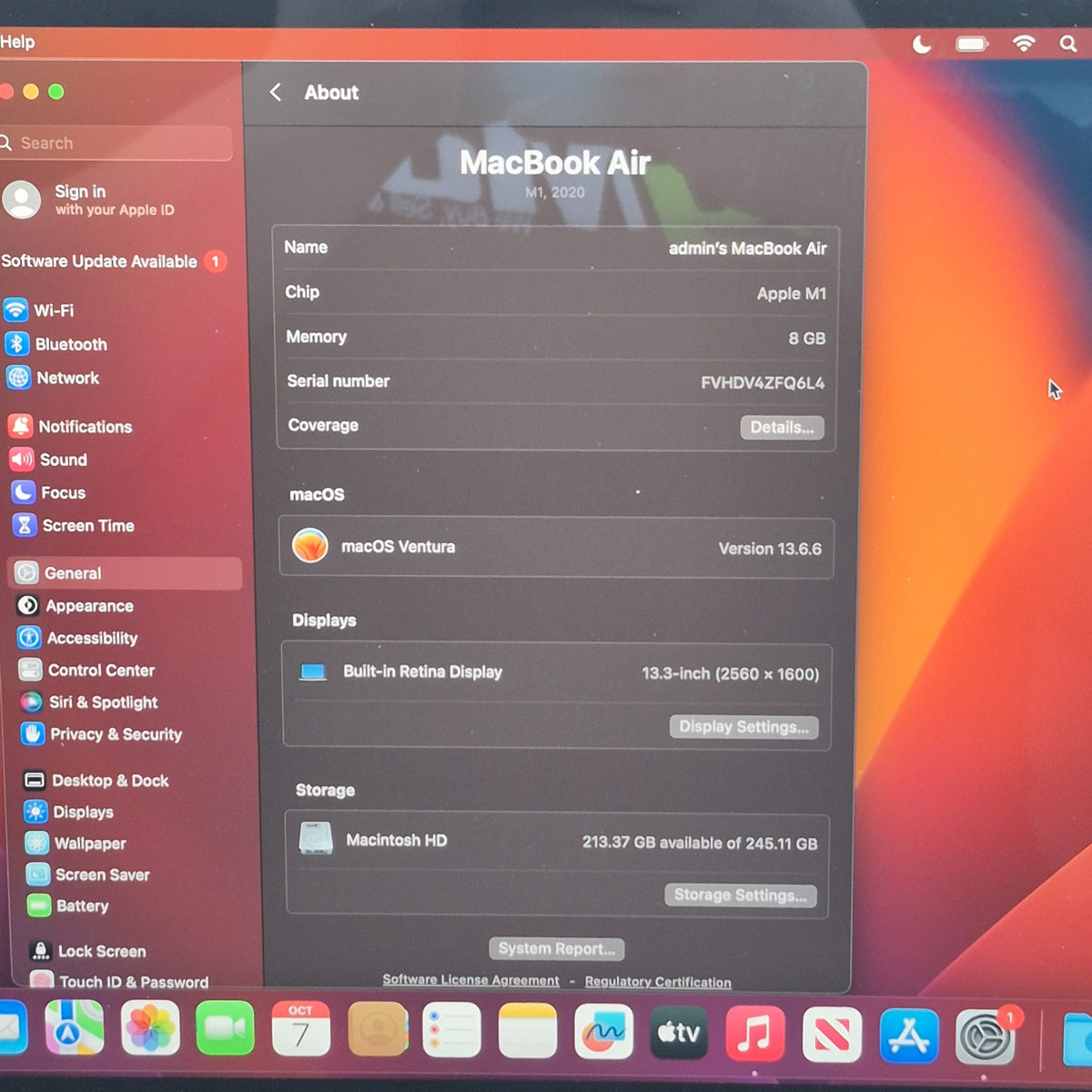
Task: Select Displays in the sidebar
Action: tap(69, 812)
